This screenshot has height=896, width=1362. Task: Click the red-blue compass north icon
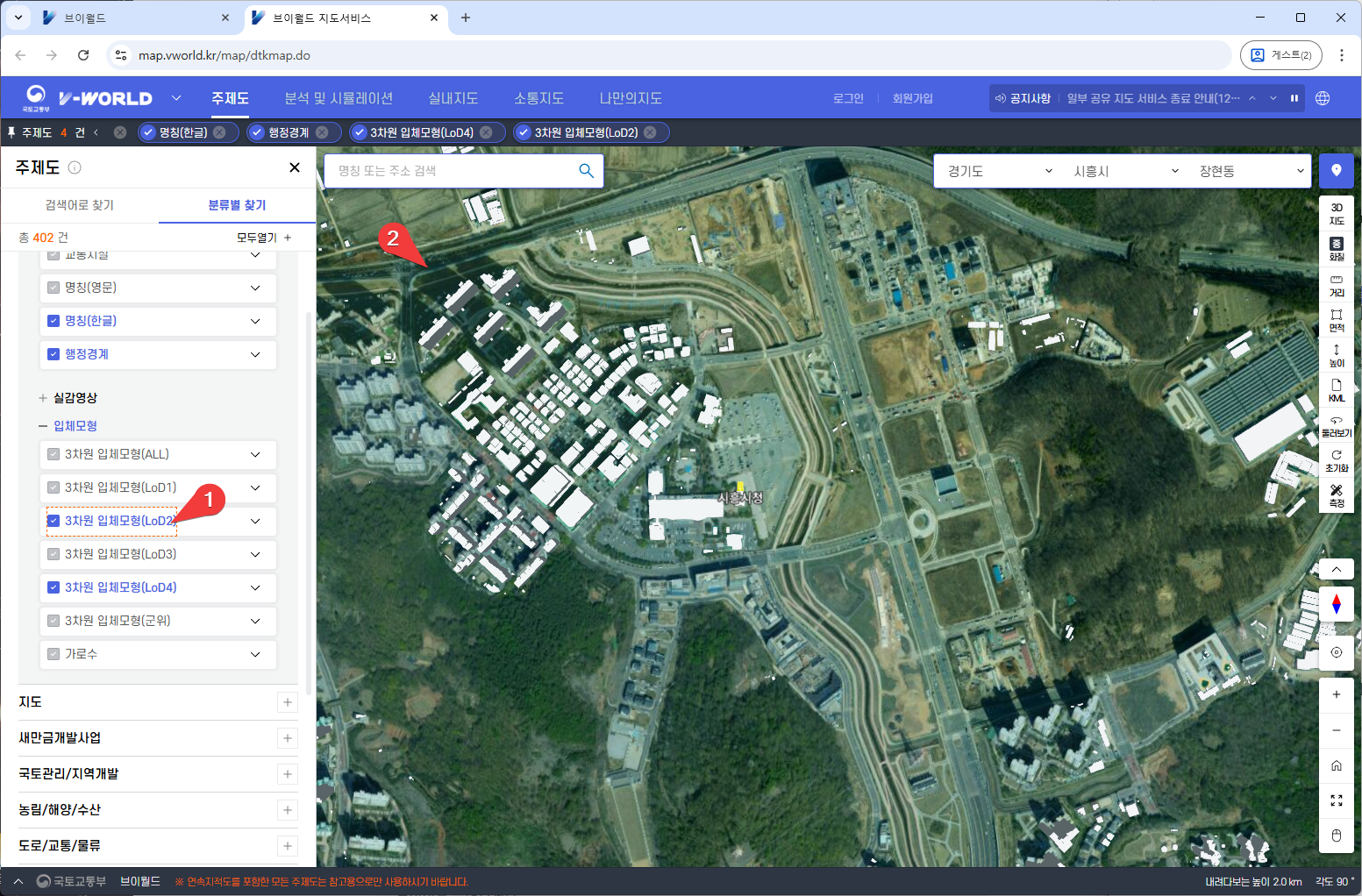click(1336, 604)
